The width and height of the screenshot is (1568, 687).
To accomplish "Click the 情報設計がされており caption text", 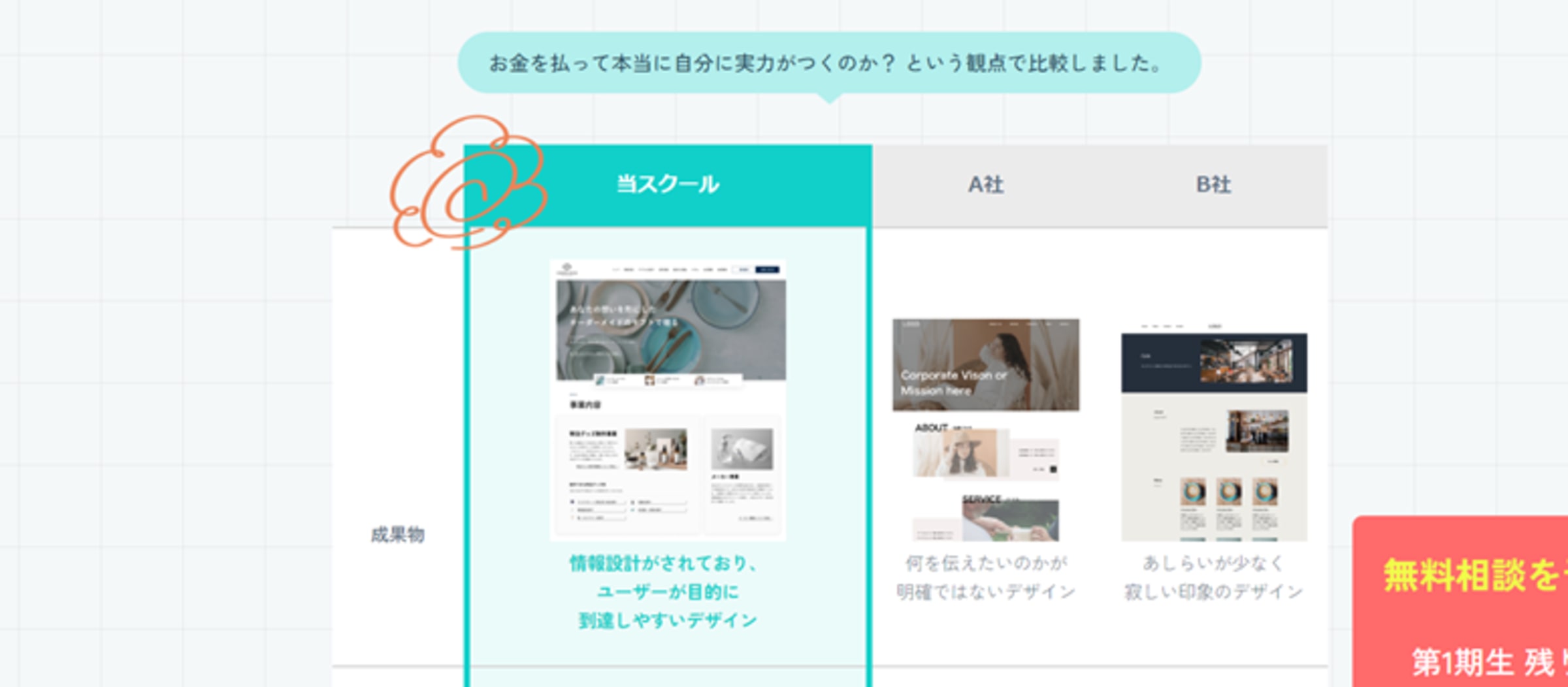I will click(663, 564).
